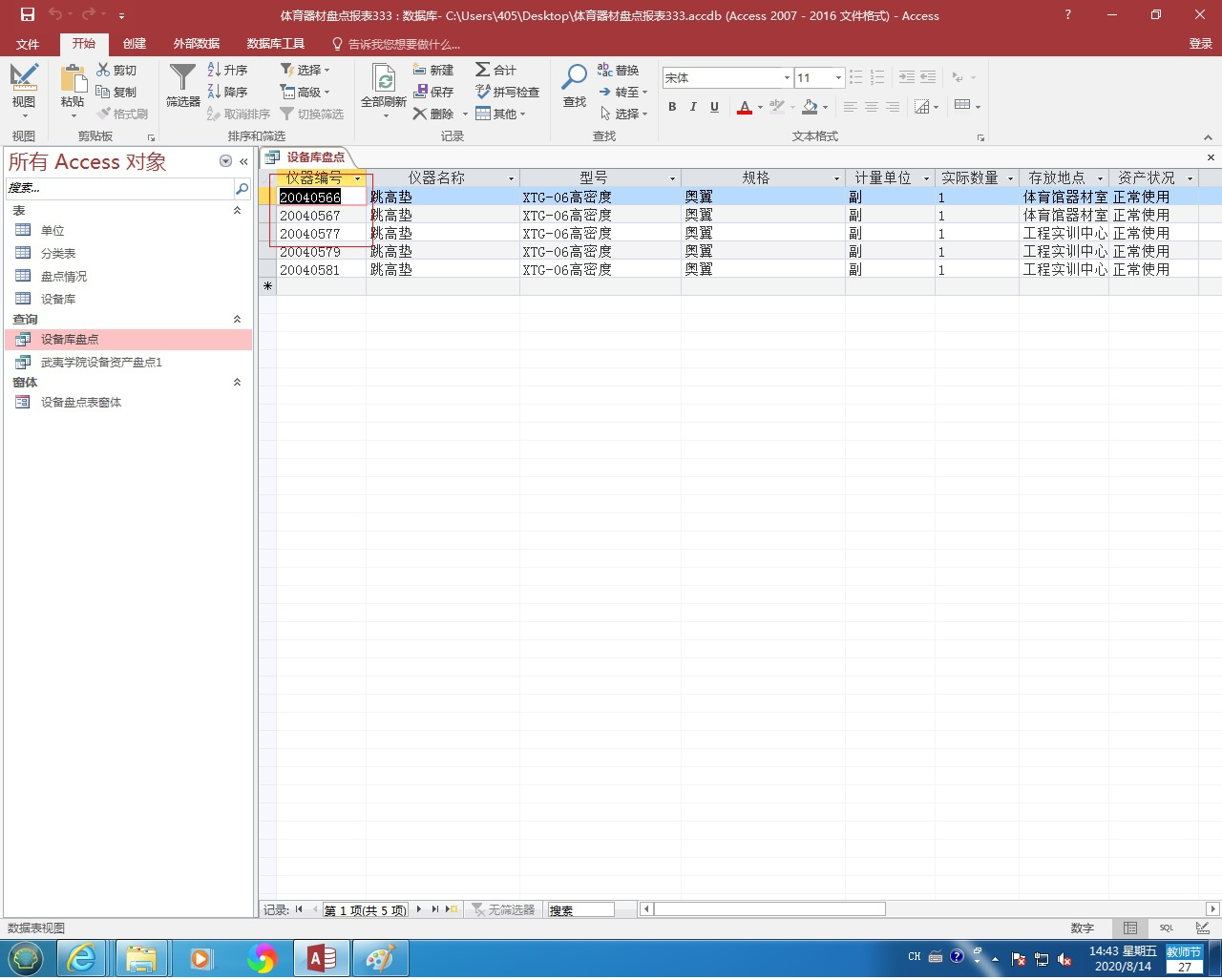Click 告诉我您想要做什么 search box
The width and height of the screenshot is (1222, 980).
pos(396,44)
